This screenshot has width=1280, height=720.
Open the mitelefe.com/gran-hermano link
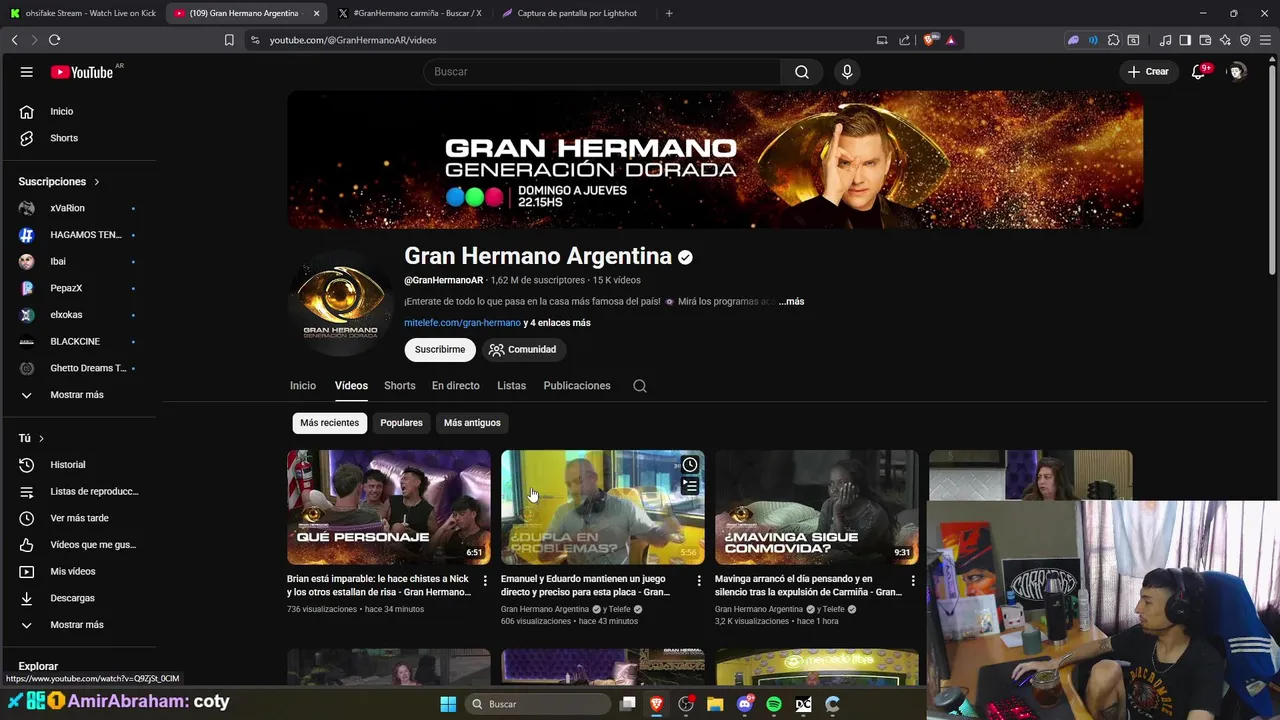(x=462, y=323)
